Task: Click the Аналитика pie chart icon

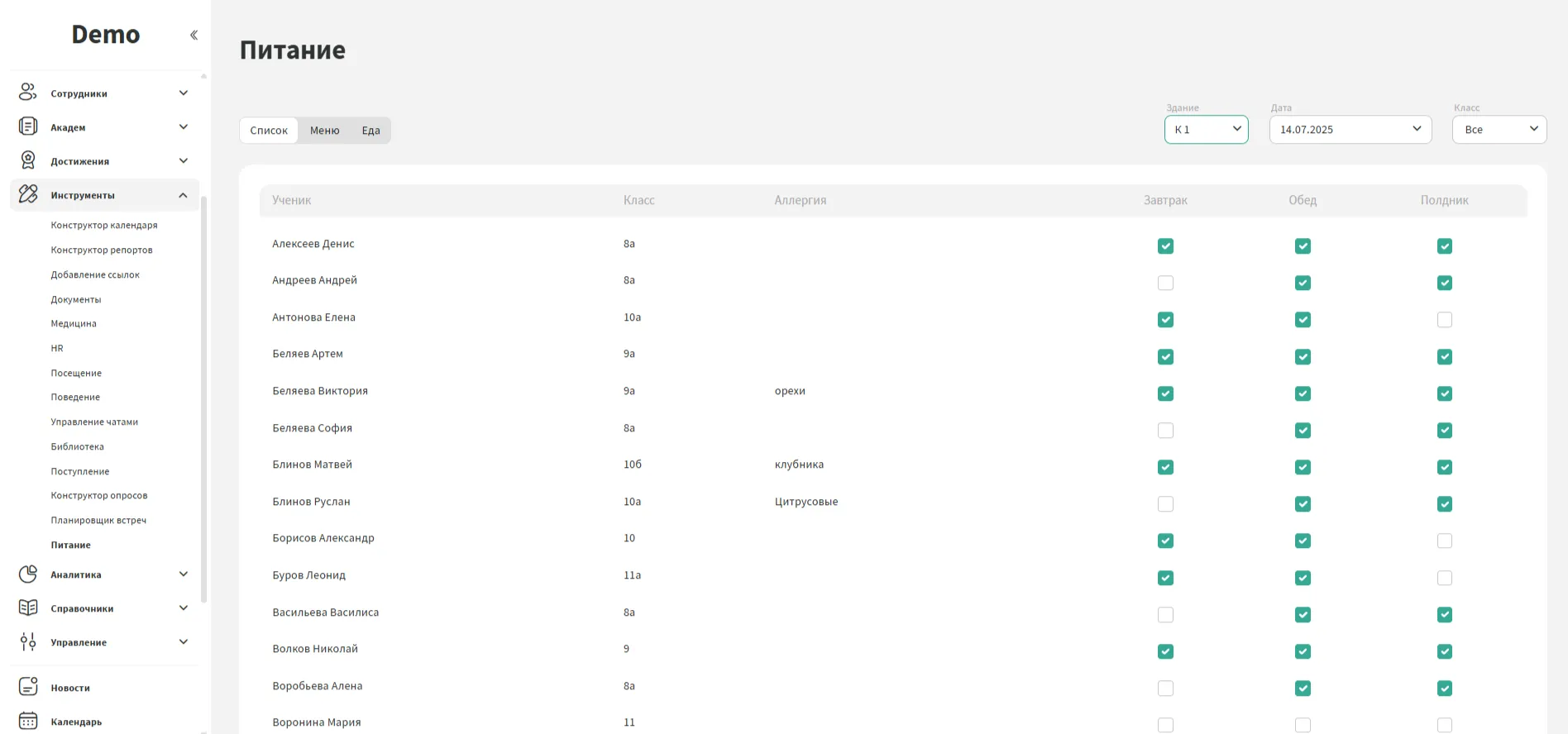Action: click(x=28, y=574)
